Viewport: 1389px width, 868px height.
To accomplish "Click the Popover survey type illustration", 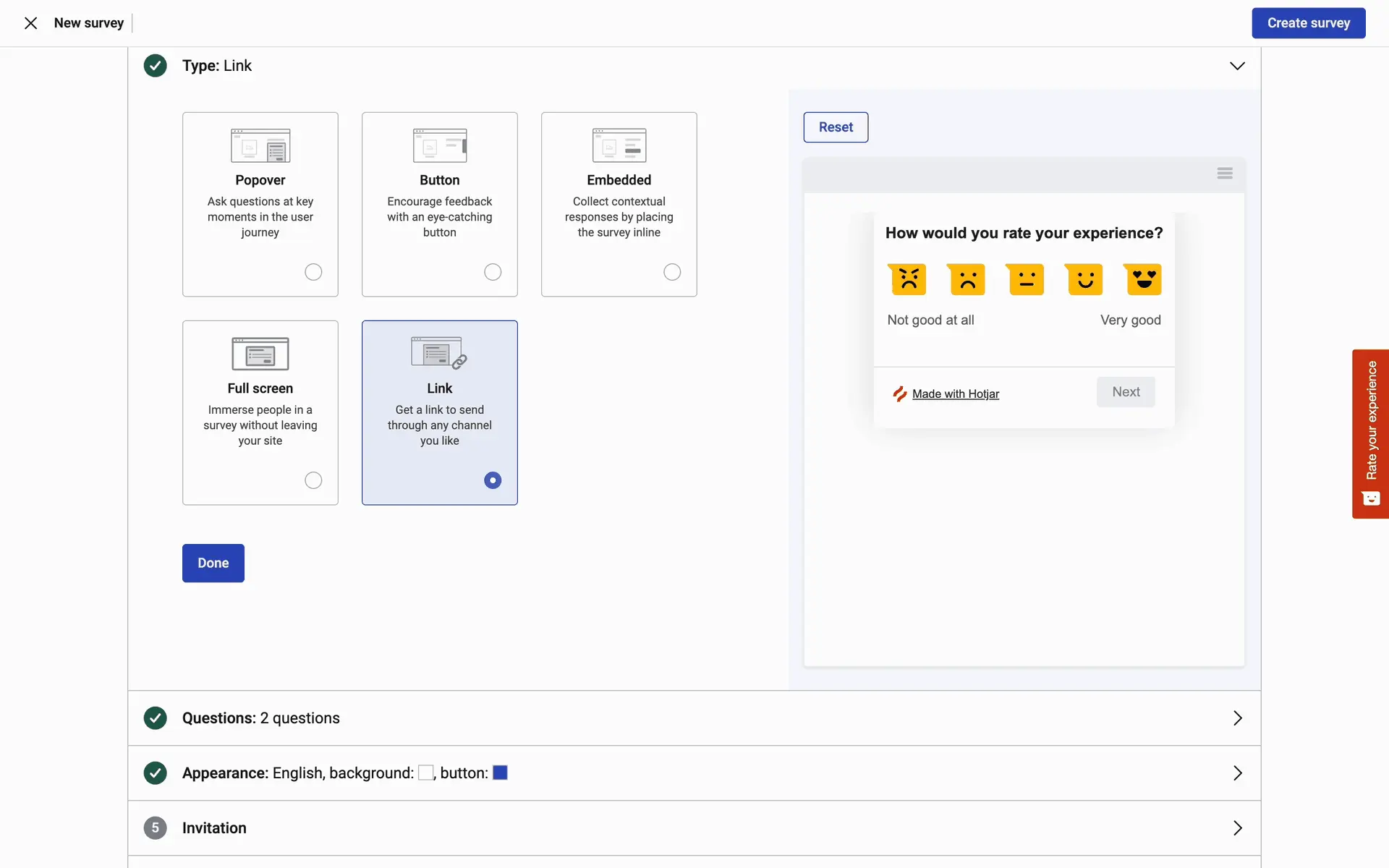I will (260, 145).
